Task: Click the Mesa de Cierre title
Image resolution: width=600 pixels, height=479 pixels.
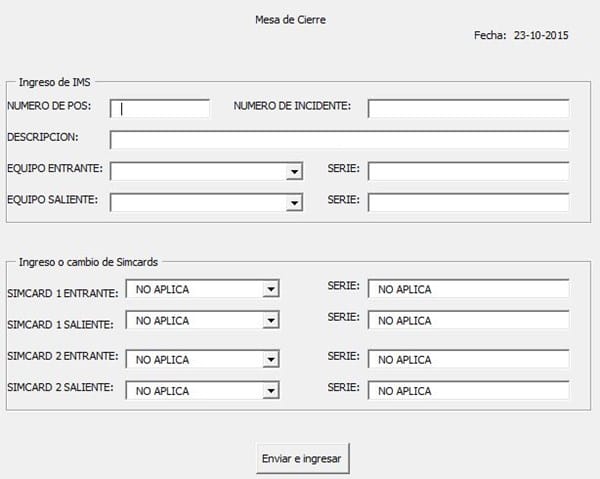Action: (x=298, y=19)
